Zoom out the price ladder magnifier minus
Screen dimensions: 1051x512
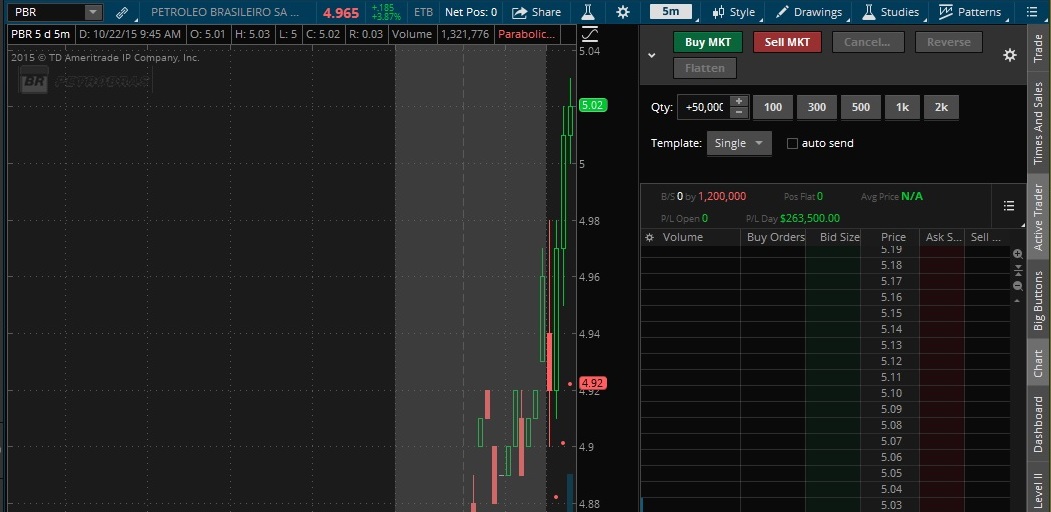(1017, 286)
